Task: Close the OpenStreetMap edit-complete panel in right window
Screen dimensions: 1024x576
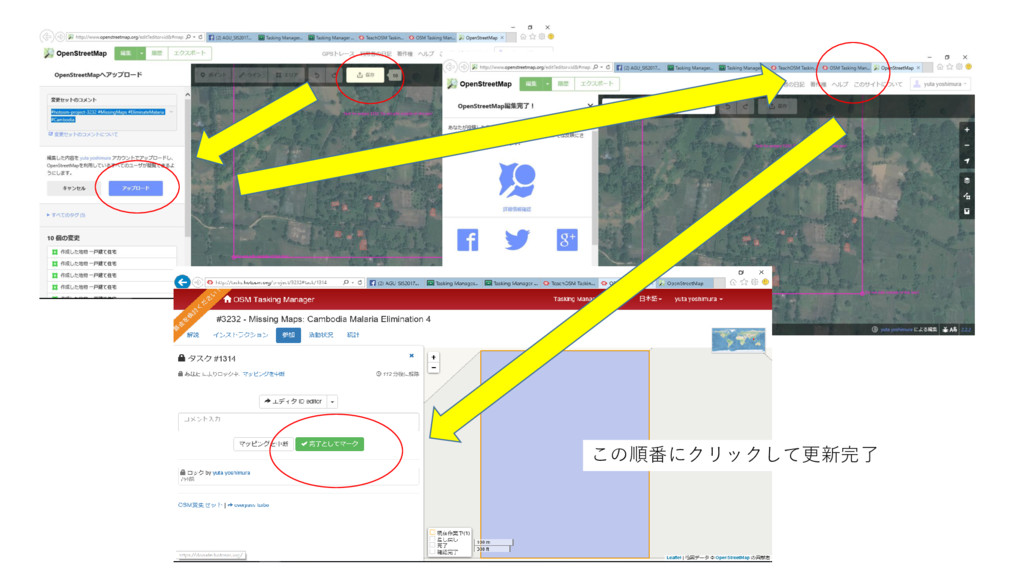Action: pyautogui.click(x=590, y=105)
